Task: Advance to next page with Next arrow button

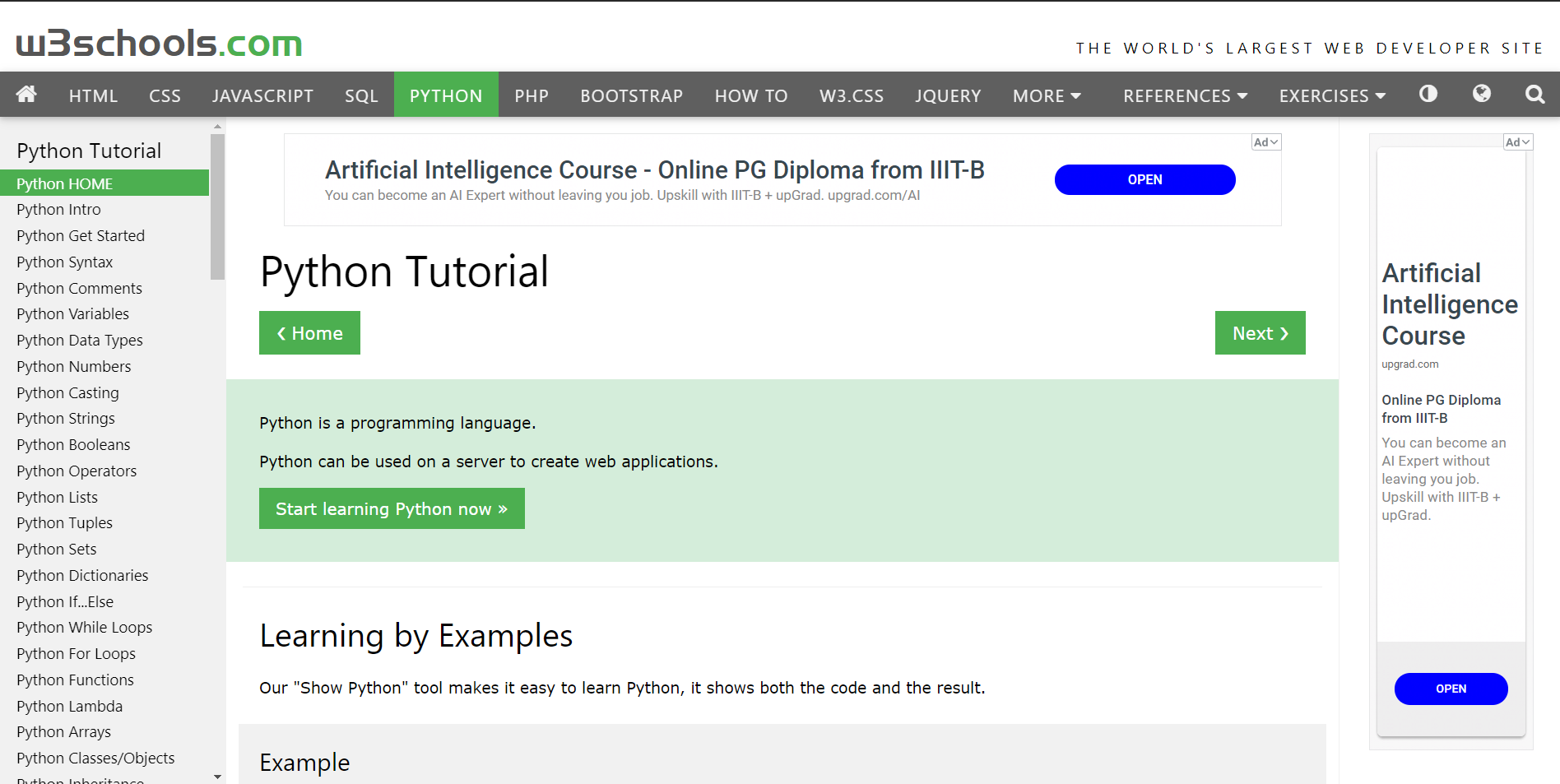Action: (1260, 332)
